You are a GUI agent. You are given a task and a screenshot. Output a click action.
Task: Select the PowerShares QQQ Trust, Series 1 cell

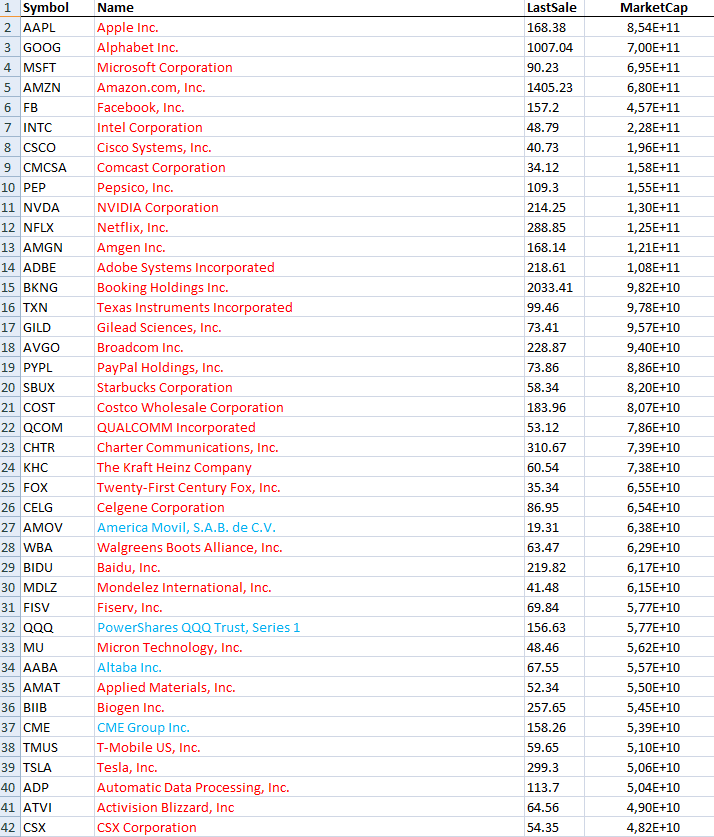pos(310,627)
